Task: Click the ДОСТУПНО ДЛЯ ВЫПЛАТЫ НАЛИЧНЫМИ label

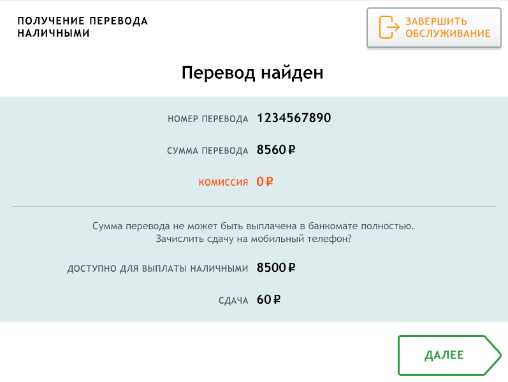Action: click(158, 269)
